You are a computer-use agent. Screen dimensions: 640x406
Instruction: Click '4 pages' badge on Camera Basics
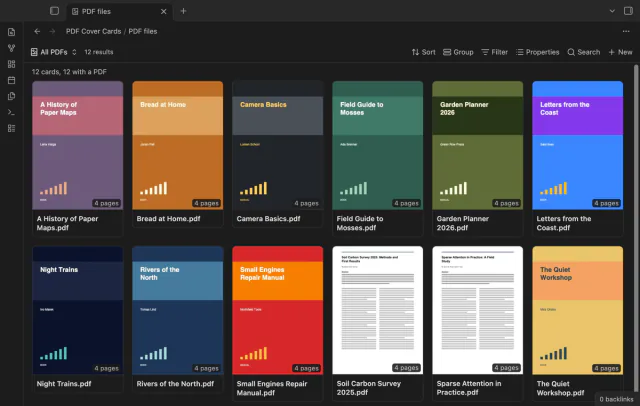coord(306,203)
